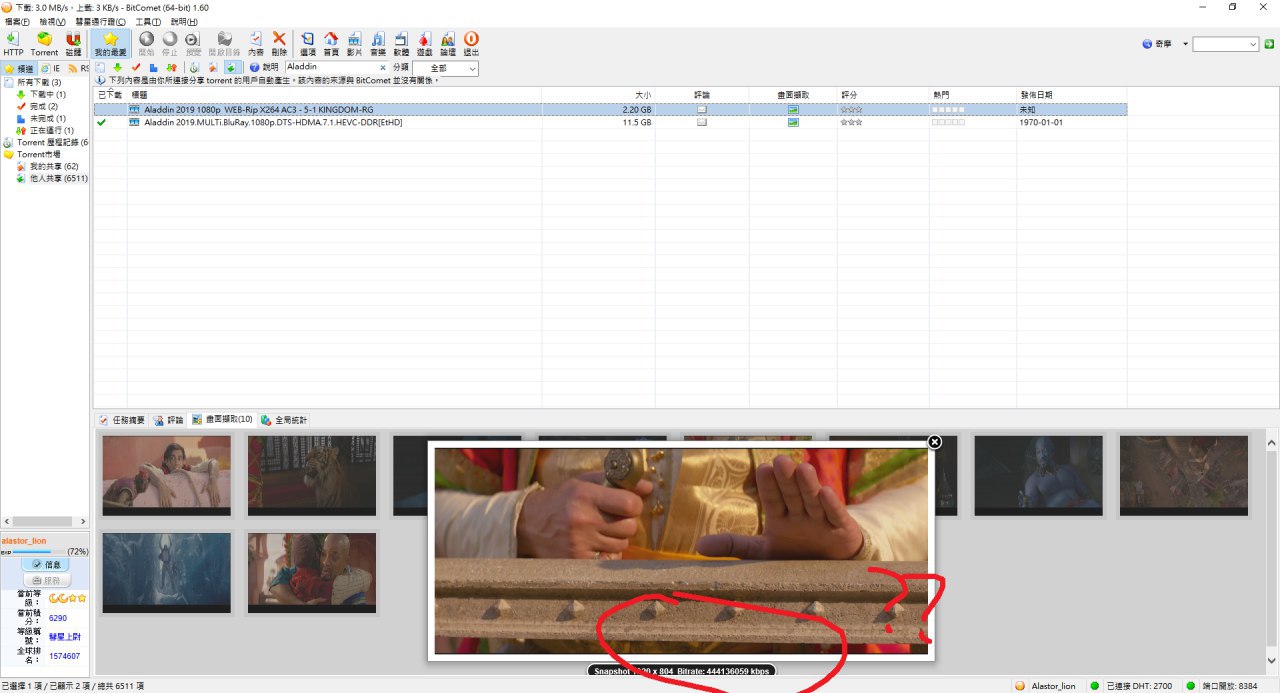Close the enlarged snapshot preview

pyautogui.click(x=934, y=442)
